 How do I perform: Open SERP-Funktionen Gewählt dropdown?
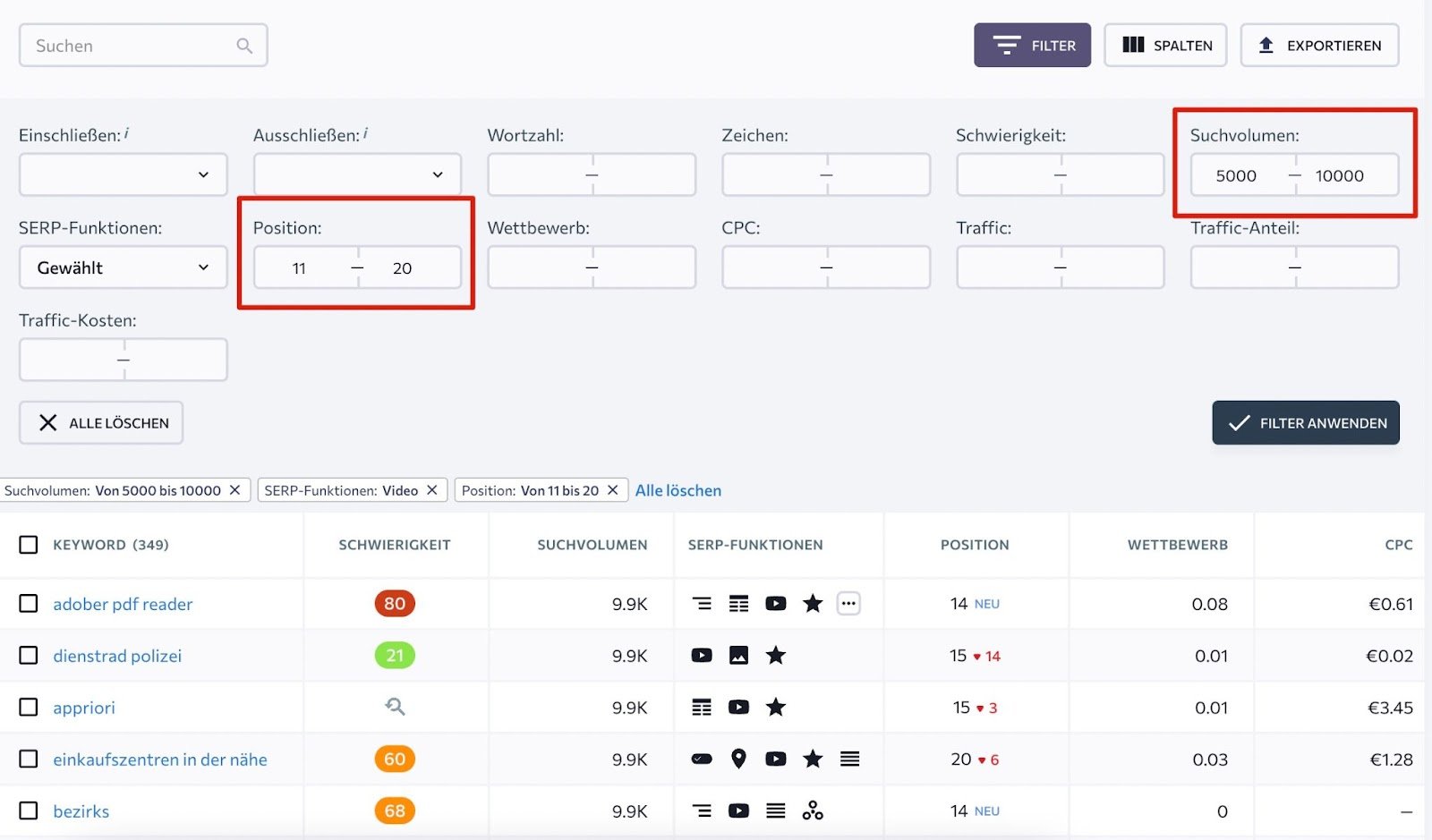(x=124, y=267)
